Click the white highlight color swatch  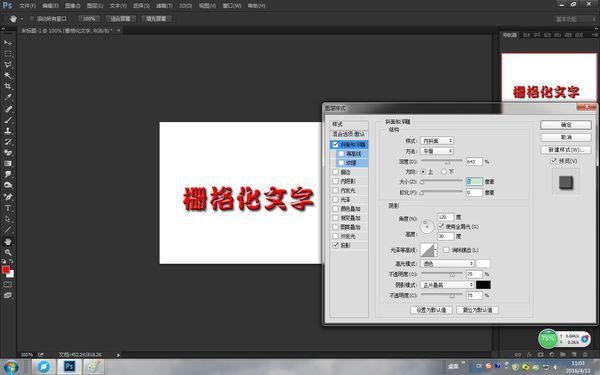(x=483, y=264)
